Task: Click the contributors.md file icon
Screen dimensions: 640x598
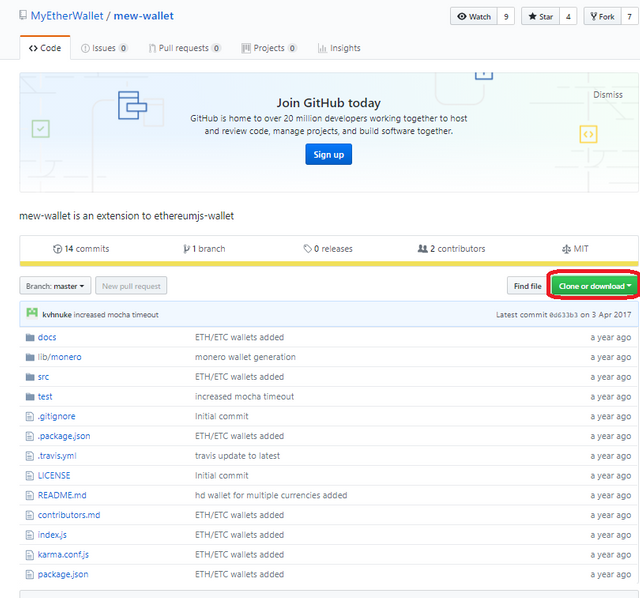Action: point(29,515)
